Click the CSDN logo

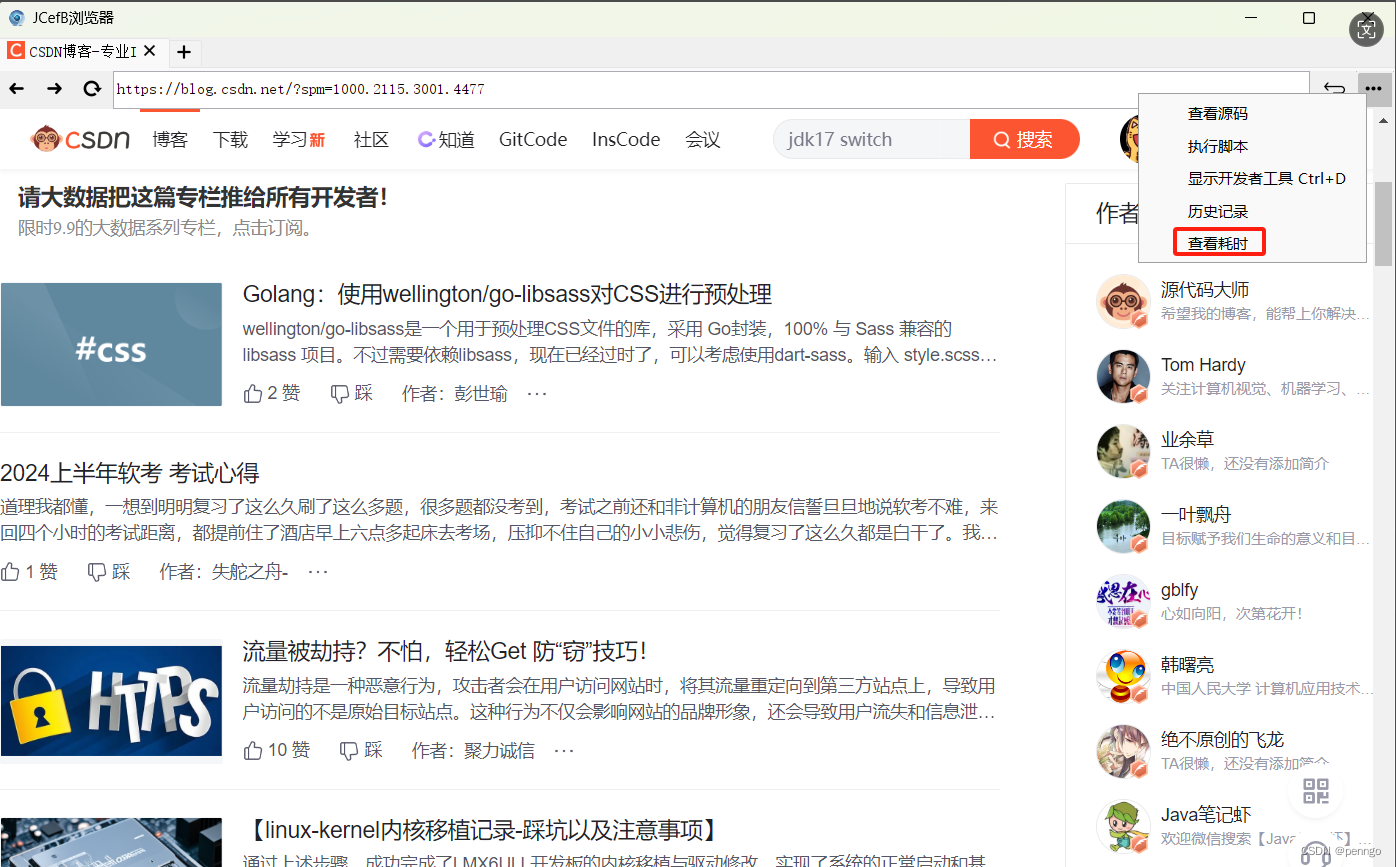(x=80, y=139)
